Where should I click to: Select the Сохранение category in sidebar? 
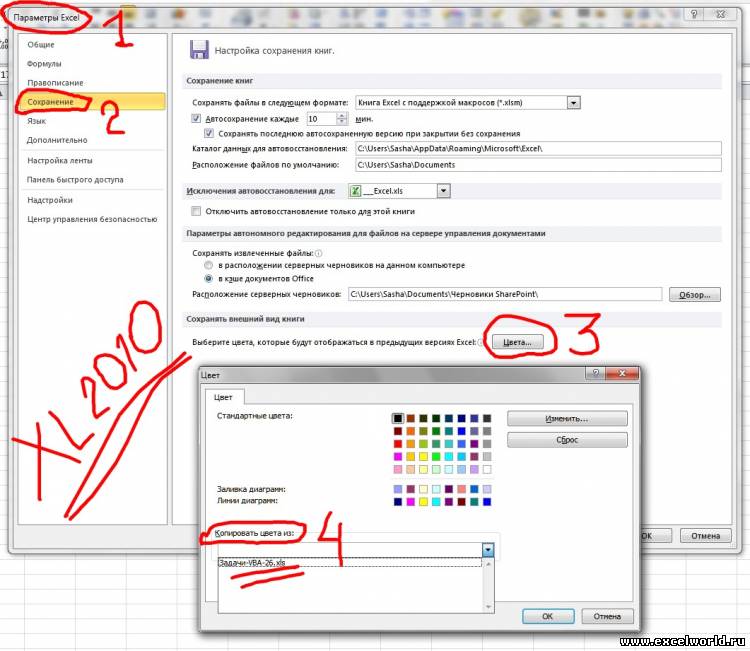tap(92, 102)
